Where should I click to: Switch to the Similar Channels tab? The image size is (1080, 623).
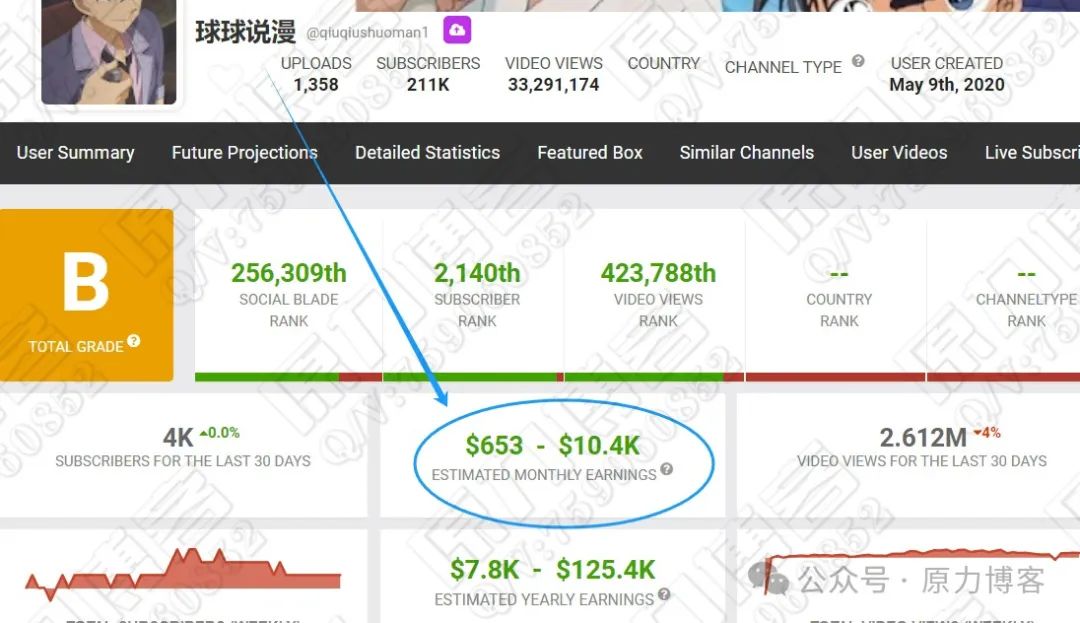746,152
